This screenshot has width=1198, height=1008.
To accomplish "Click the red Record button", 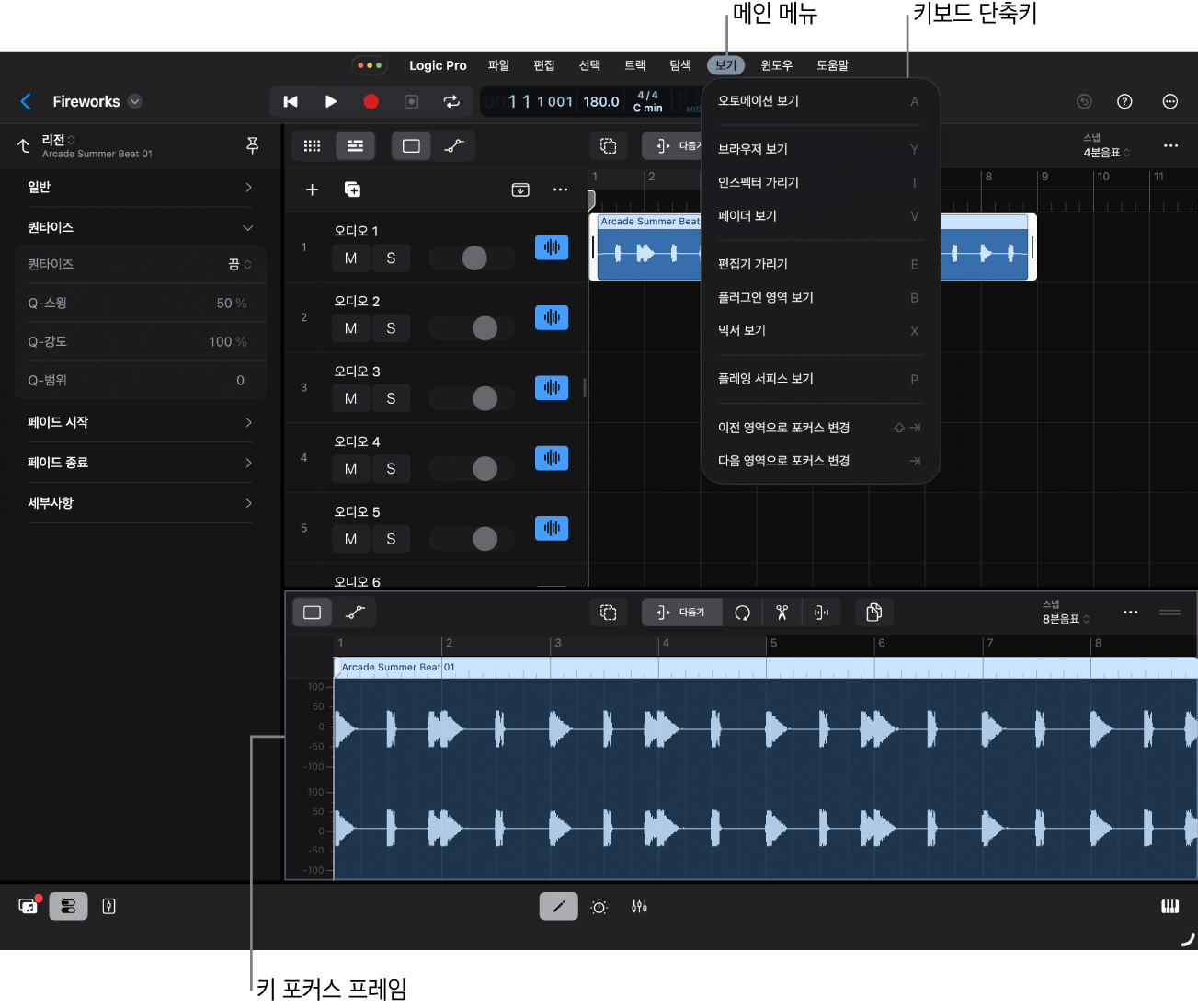I will coord(371,102).
